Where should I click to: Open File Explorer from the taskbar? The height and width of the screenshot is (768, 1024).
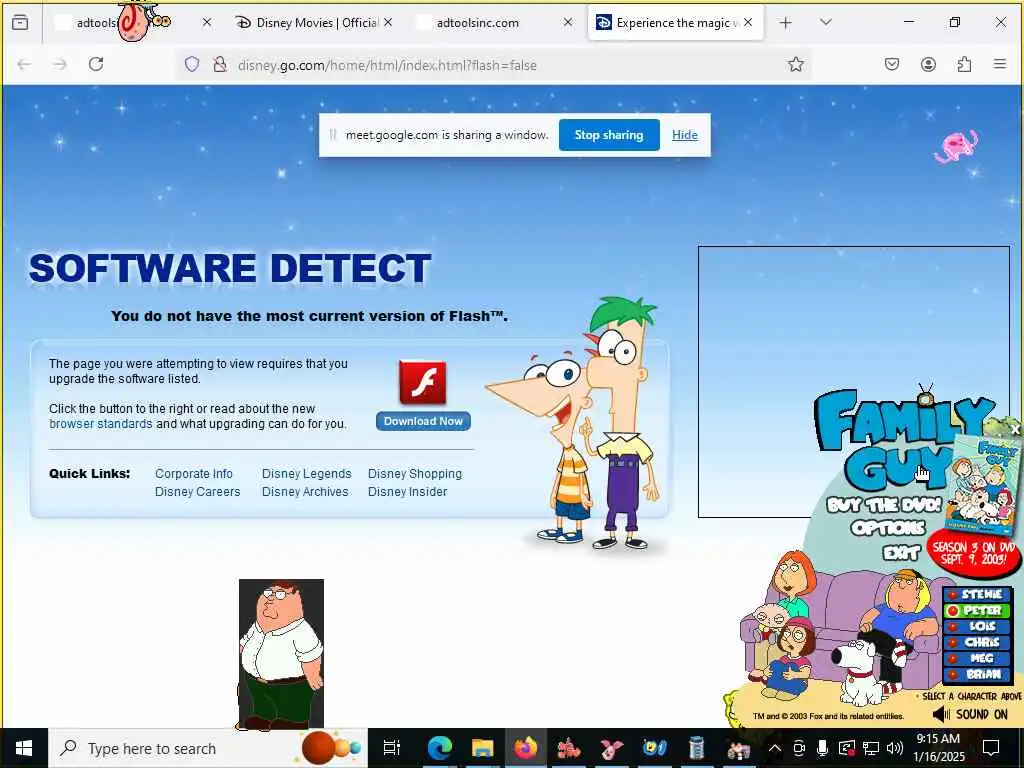483,748
